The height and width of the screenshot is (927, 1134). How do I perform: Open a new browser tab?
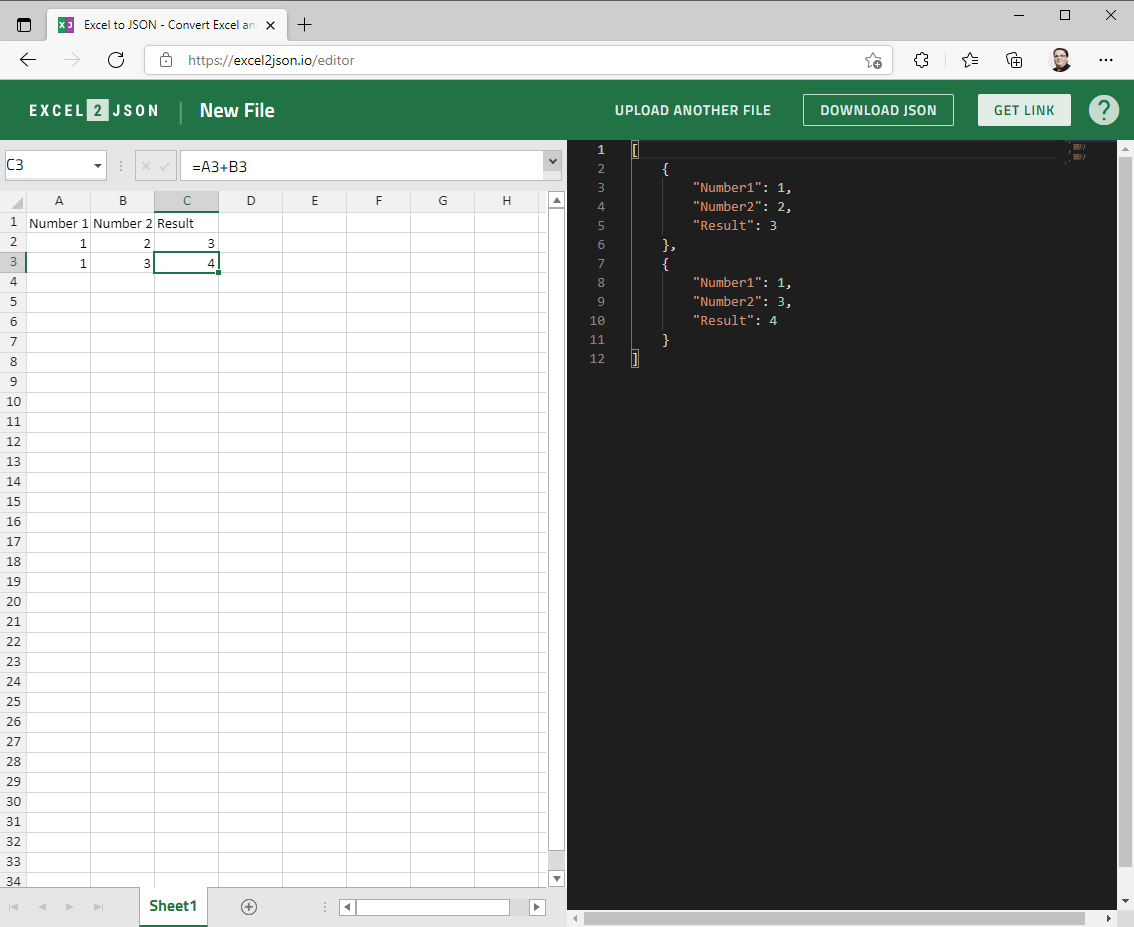pyautogui.click(x=305, y=25)
